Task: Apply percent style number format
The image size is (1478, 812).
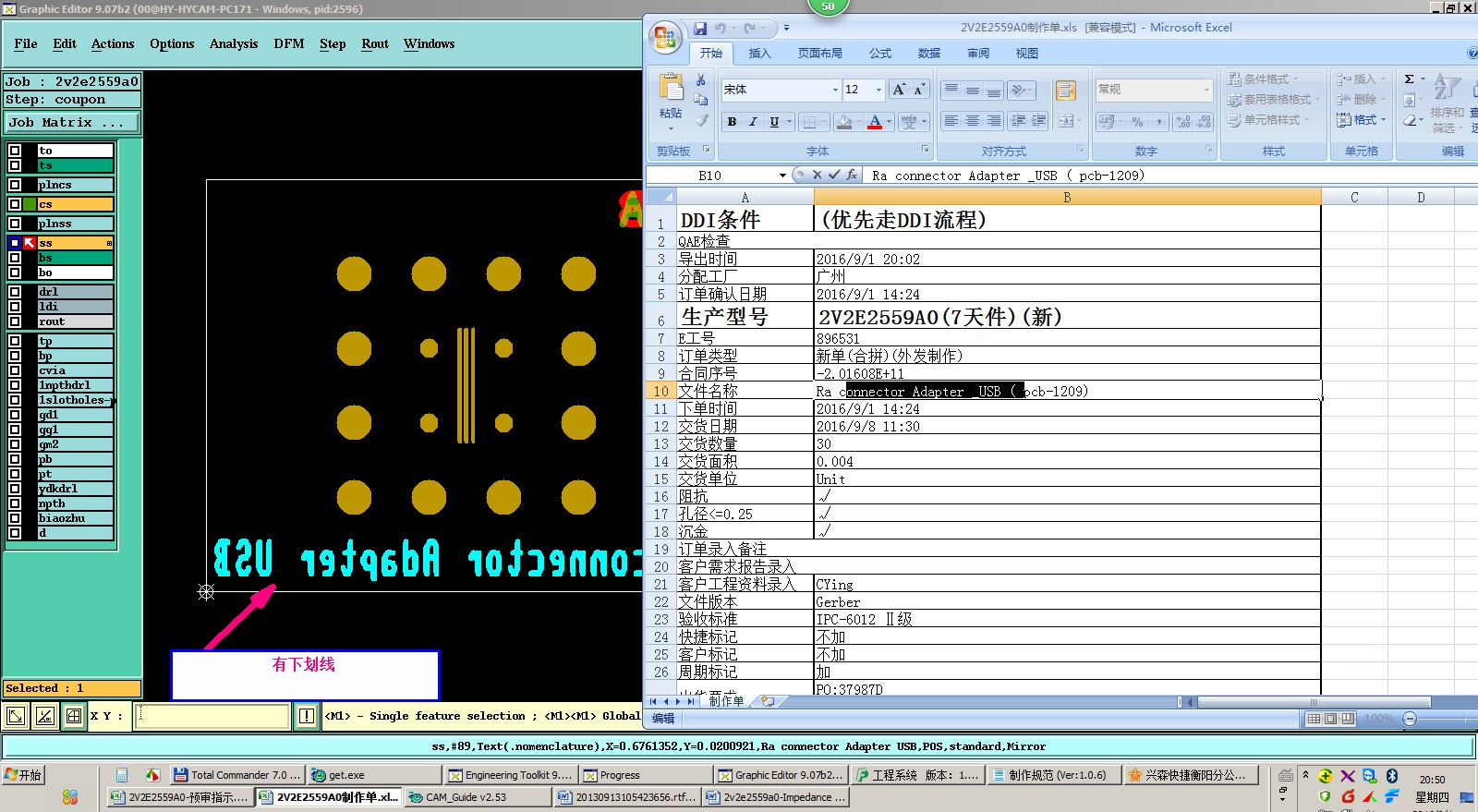Action: click(1137, 122)
